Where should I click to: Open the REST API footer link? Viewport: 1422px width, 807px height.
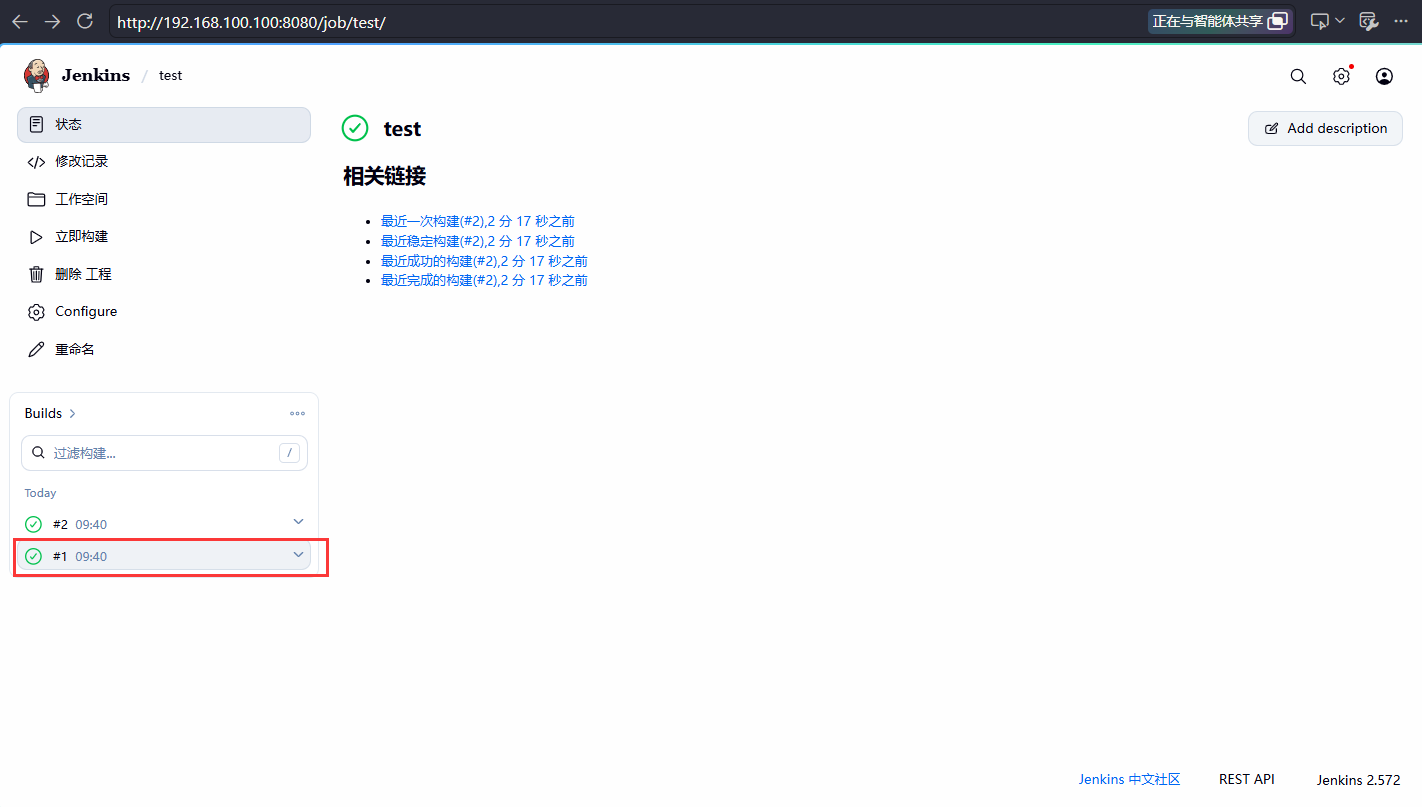point(1247,779)
